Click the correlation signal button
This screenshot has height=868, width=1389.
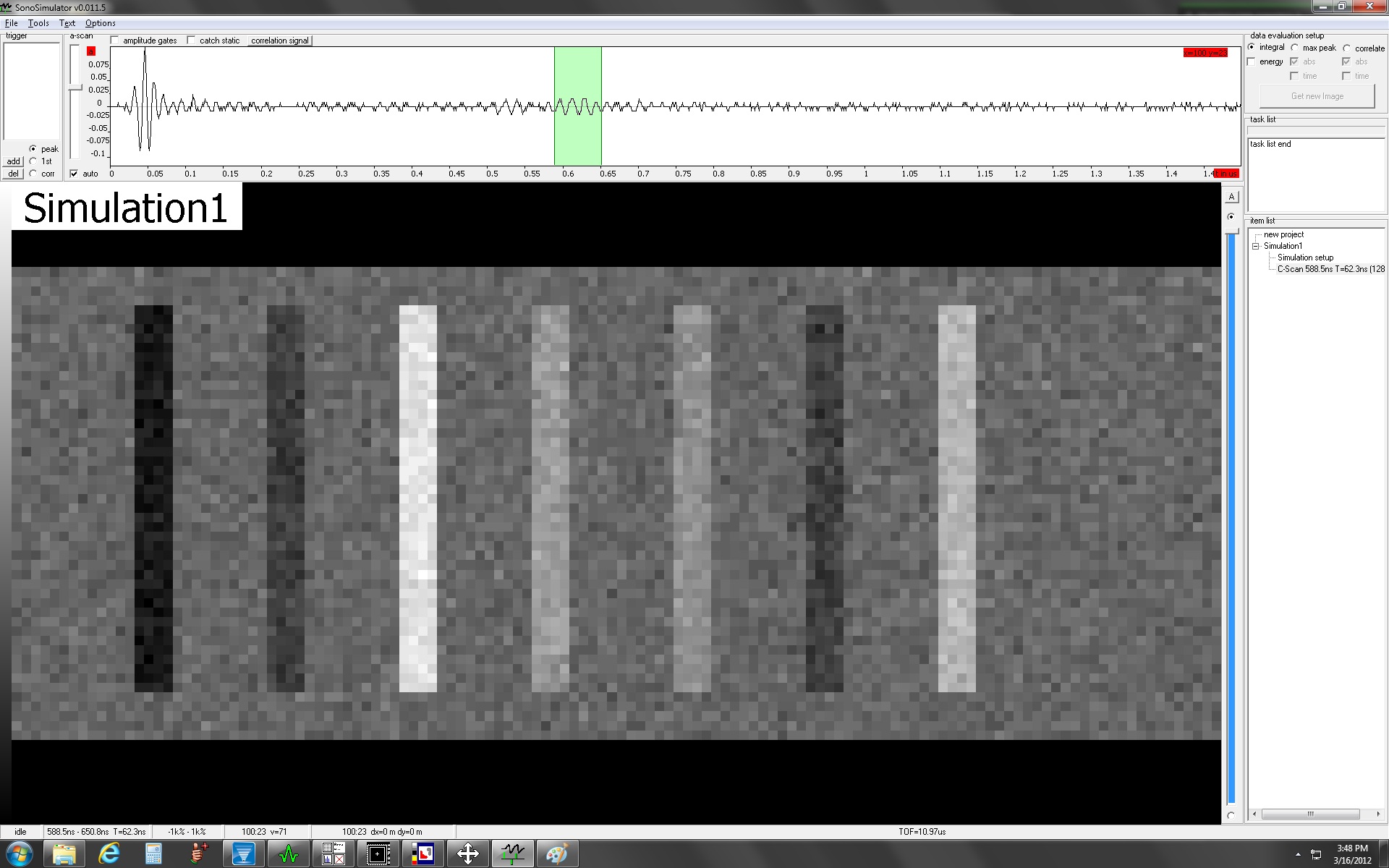point(280,41)
